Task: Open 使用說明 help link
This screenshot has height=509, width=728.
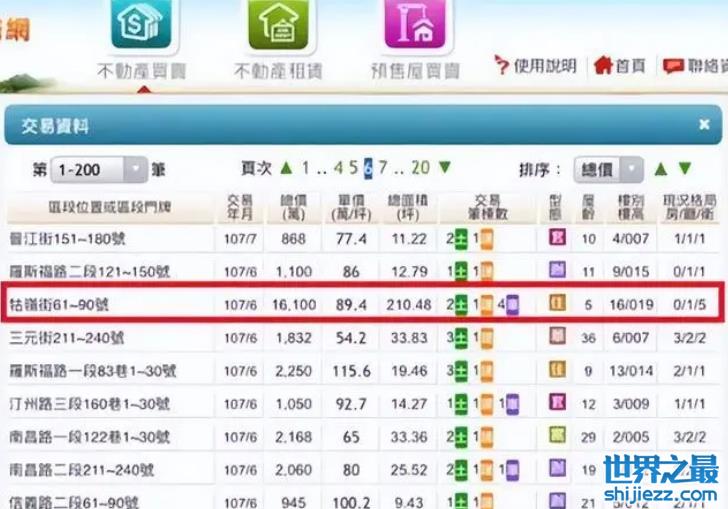Action: (x=535, y=66)
